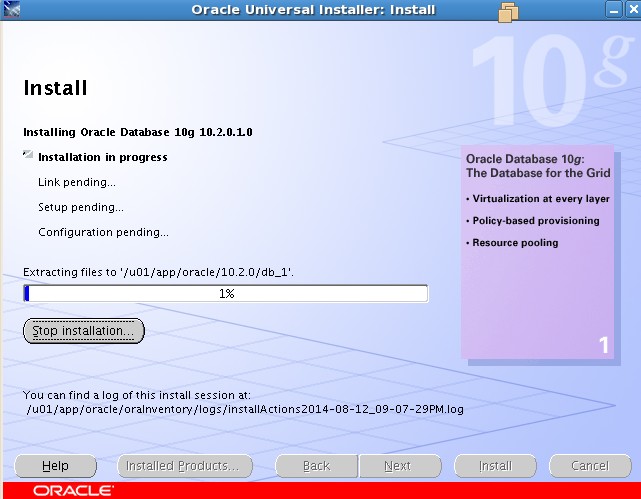Click 'Installing Oracle Database 10g 10.2.0.1.0' text

(138, 132)
